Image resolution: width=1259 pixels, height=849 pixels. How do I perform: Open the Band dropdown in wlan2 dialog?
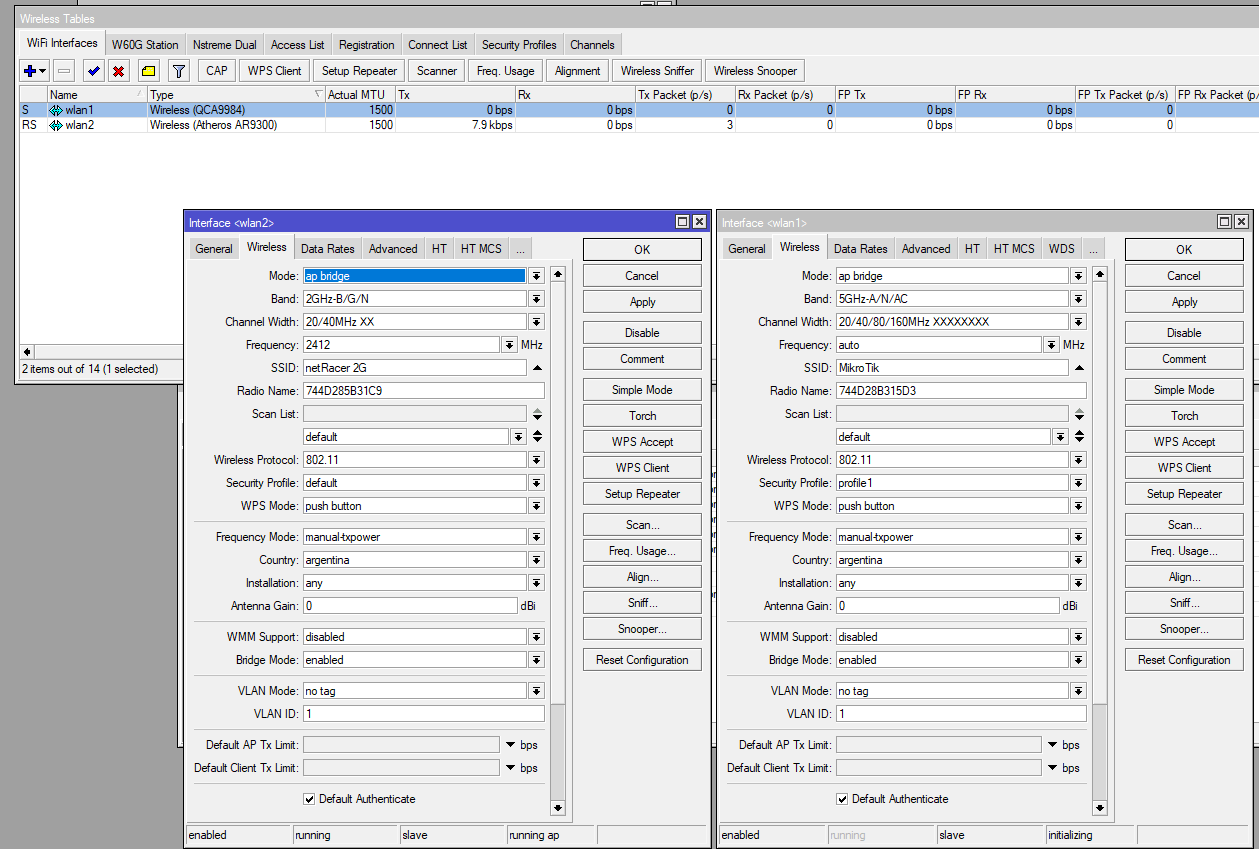point(537,299)
